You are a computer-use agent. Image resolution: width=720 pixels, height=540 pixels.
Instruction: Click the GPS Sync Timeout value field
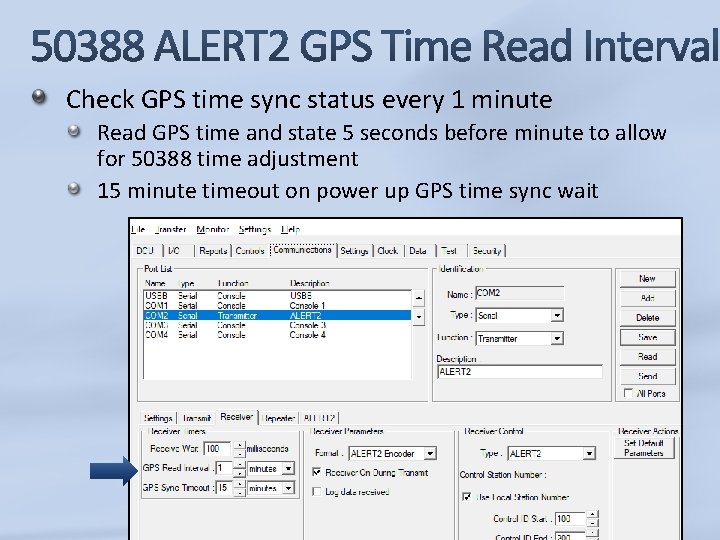click(x=224, y=488)
